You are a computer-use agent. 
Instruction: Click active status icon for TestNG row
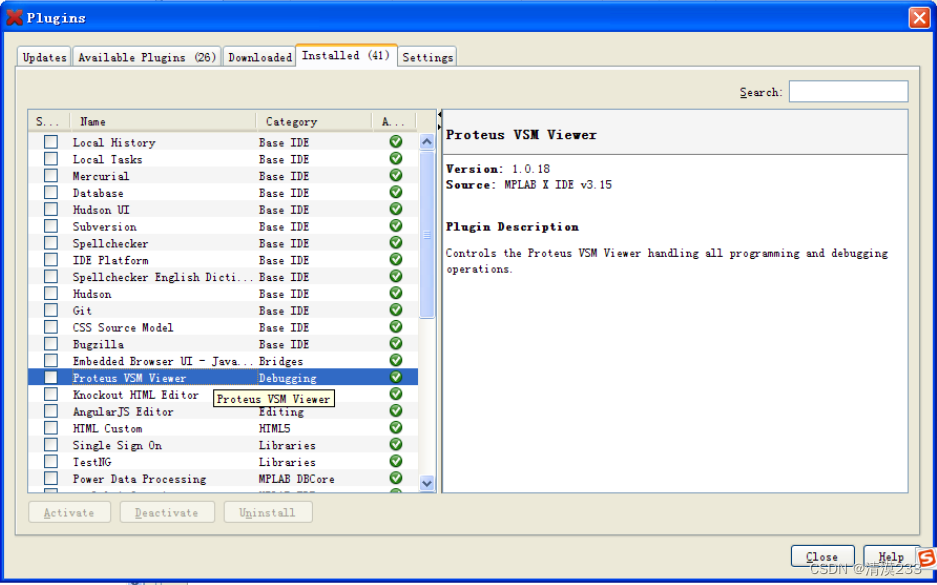click(x=396, y=461)
